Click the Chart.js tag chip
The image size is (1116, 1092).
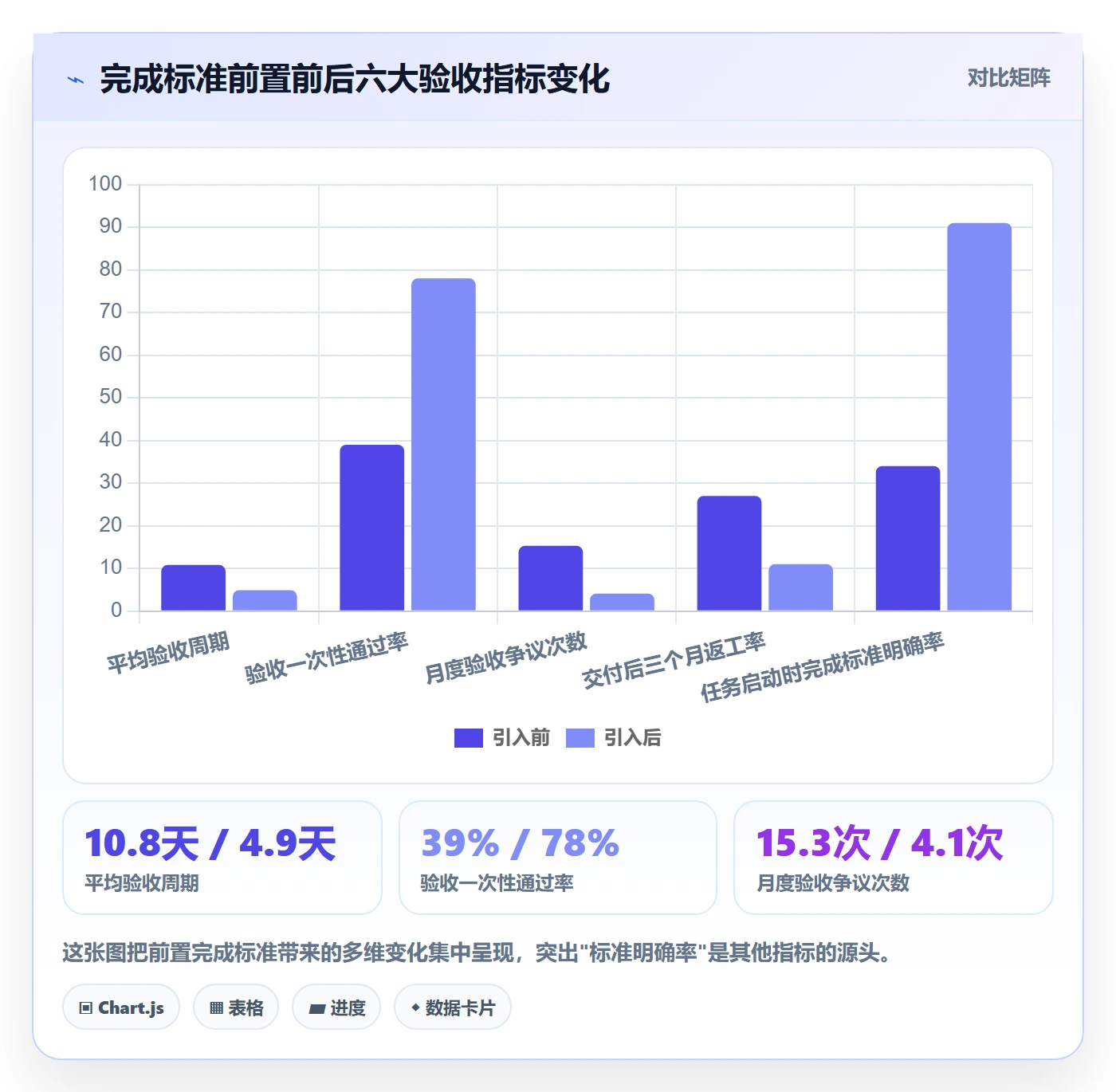[x=121, y=1008]
